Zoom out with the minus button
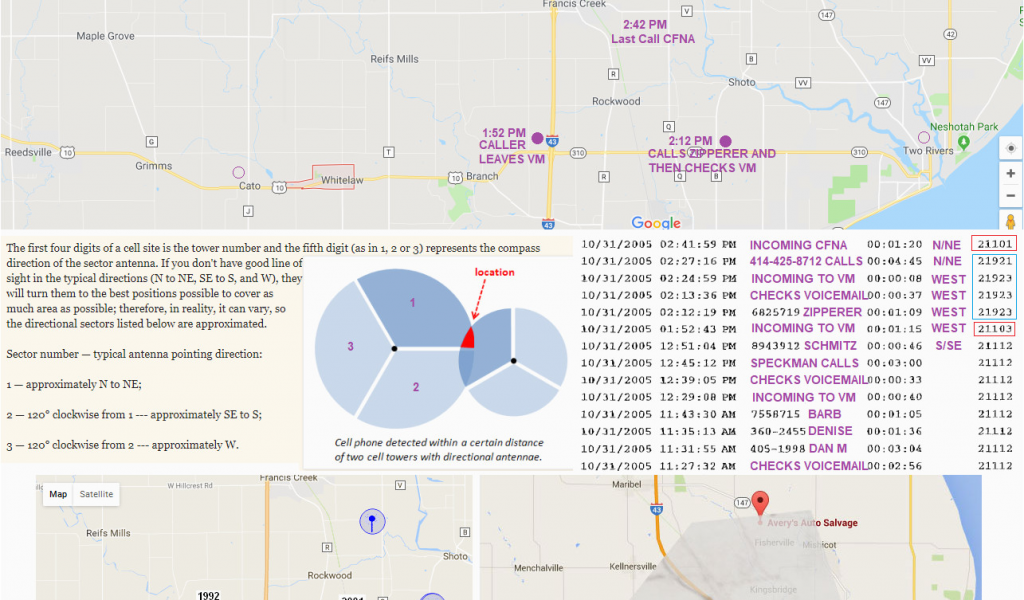 [x=1010, y=195]
